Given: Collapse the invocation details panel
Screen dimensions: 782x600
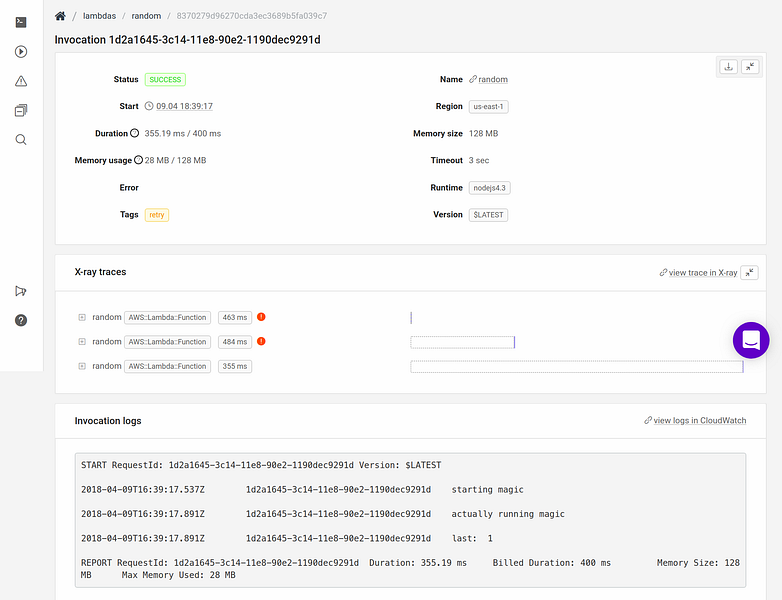Looking at the screenshot, I should [x=750, y=67].
